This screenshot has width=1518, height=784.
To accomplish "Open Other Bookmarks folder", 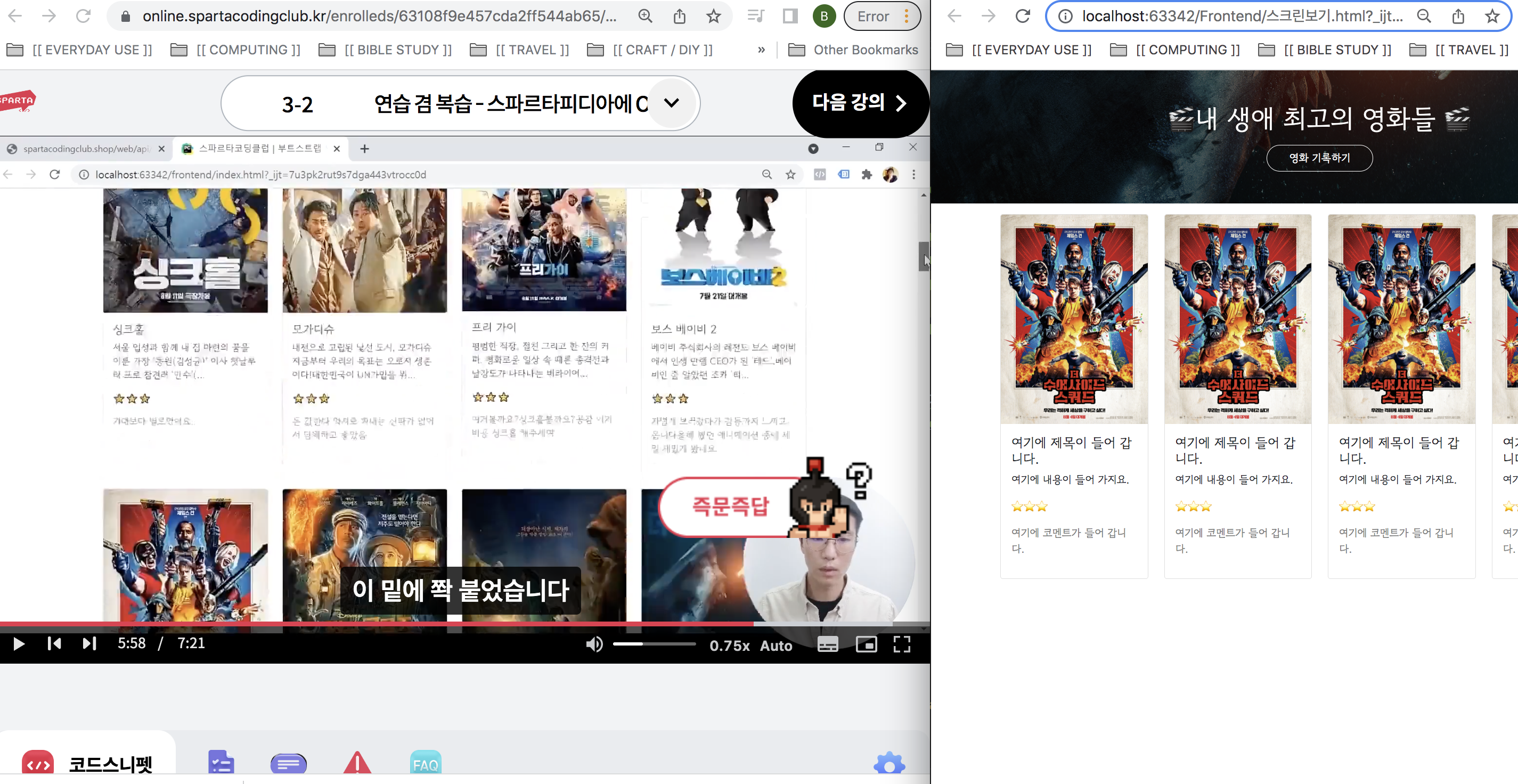I will [853, 50].
